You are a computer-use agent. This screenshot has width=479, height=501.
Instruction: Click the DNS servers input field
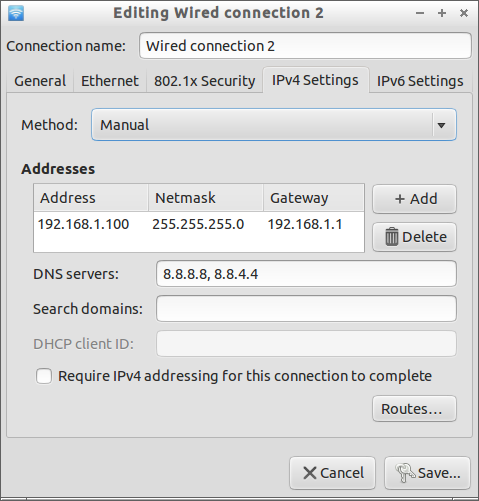tap(306, 274)
